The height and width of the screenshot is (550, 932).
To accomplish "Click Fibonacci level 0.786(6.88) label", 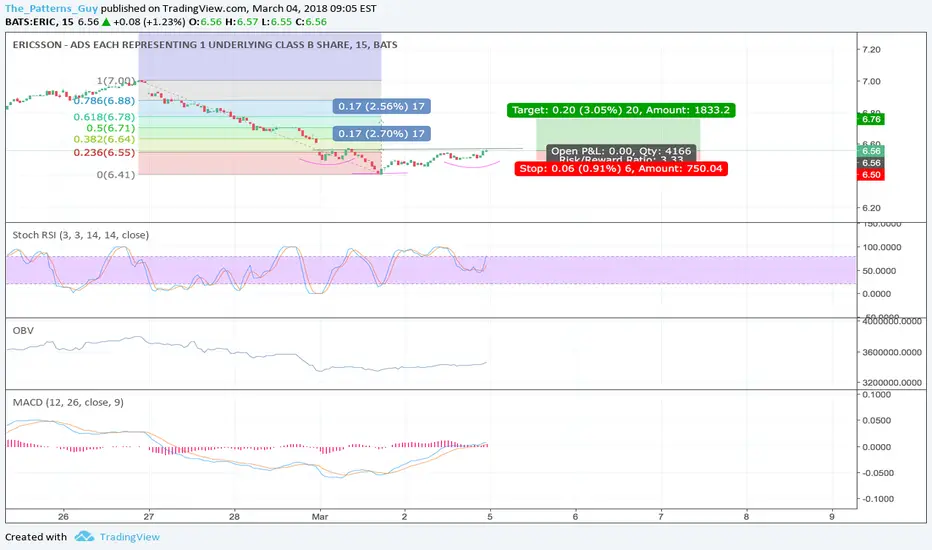I will click(x=104, y=100).
